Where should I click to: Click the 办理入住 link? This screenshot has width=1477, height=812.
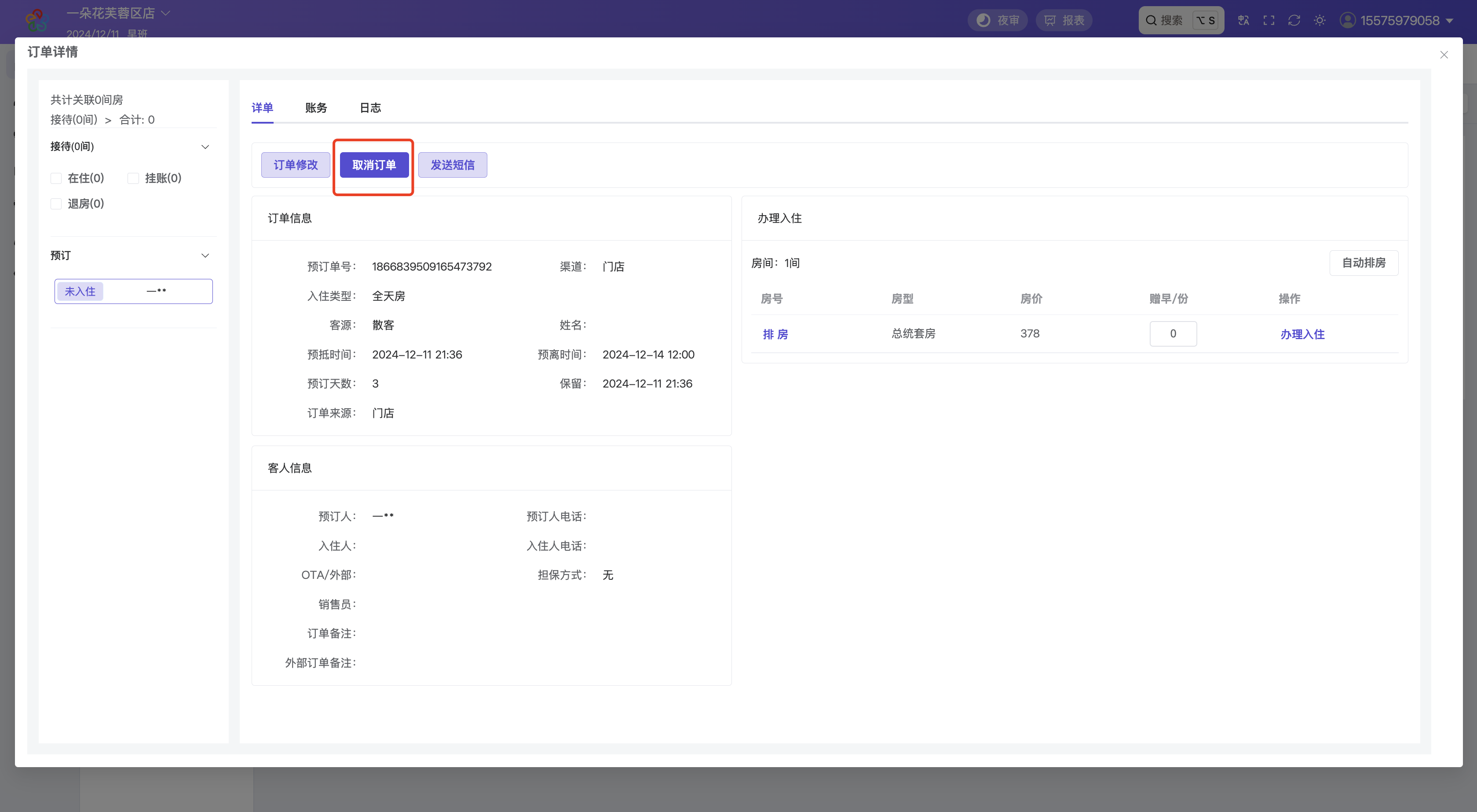[1302, 334]
